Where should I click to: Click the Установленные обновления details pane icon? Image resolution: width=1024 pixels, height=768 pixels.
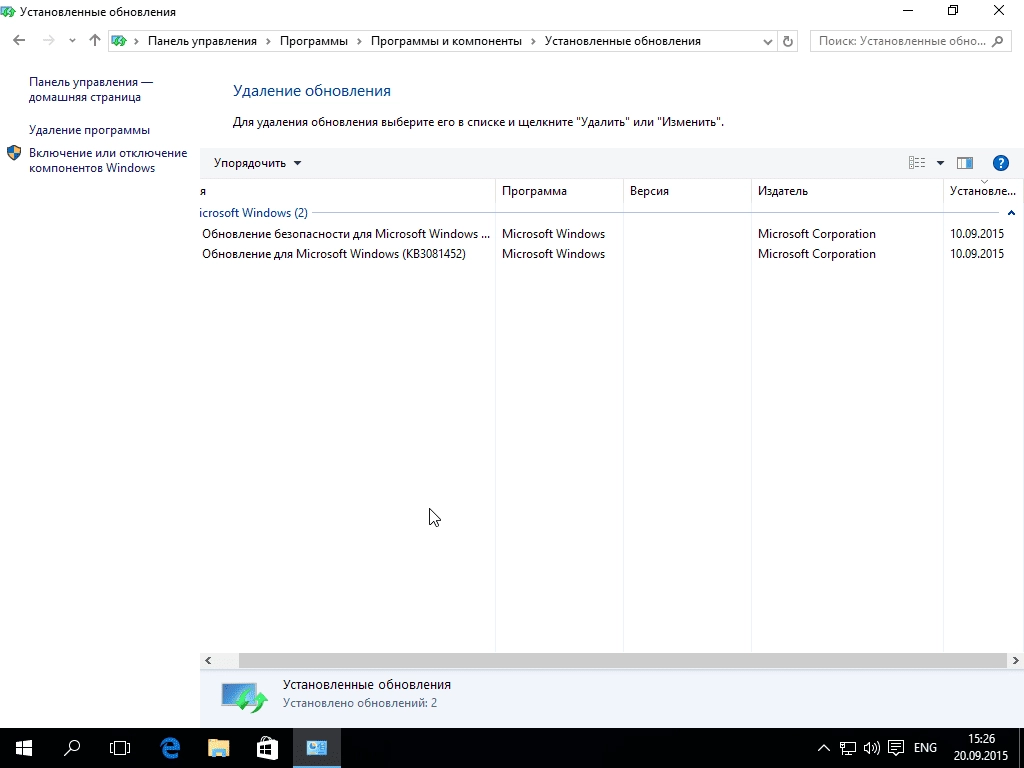point(244,696)
